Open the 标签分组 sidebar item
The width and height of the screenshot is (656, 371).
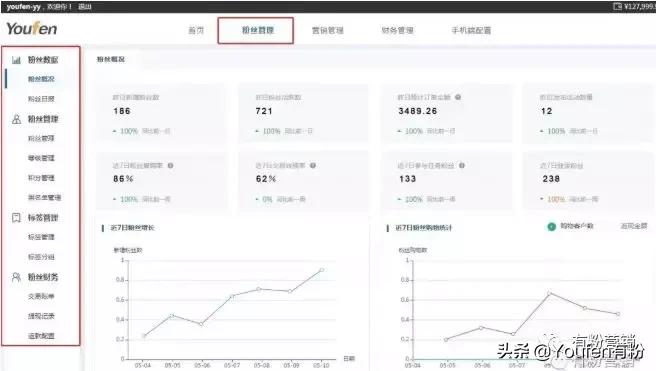coord(41,257)
